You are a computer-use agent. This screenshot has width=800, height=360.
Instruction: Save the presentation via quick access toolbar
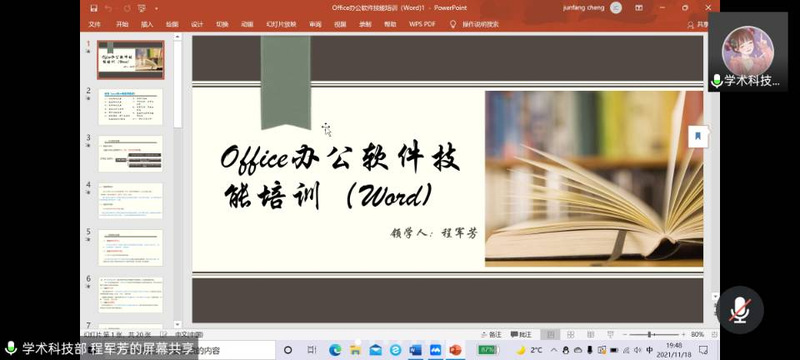click(93, 8)
